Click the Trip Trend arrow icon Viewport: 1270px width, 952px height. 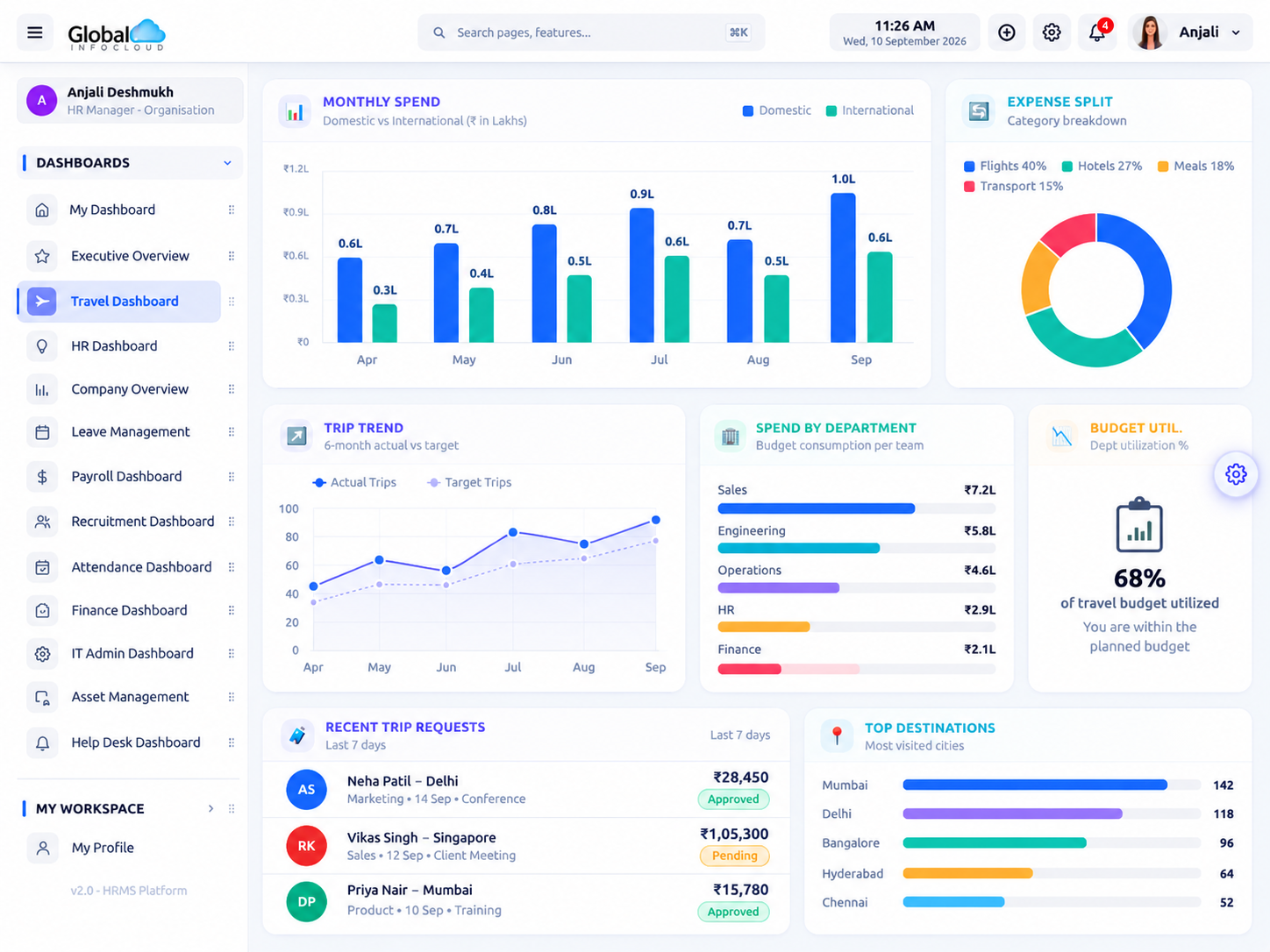(296, 436)
